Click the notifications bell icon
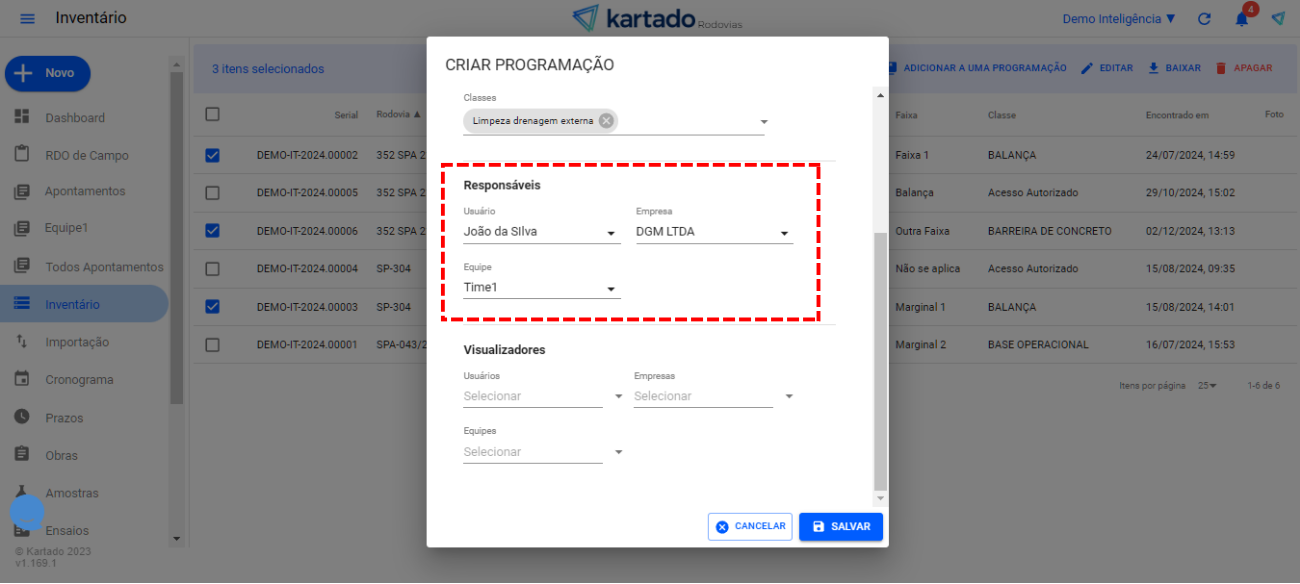 [x=1241, y=19]
